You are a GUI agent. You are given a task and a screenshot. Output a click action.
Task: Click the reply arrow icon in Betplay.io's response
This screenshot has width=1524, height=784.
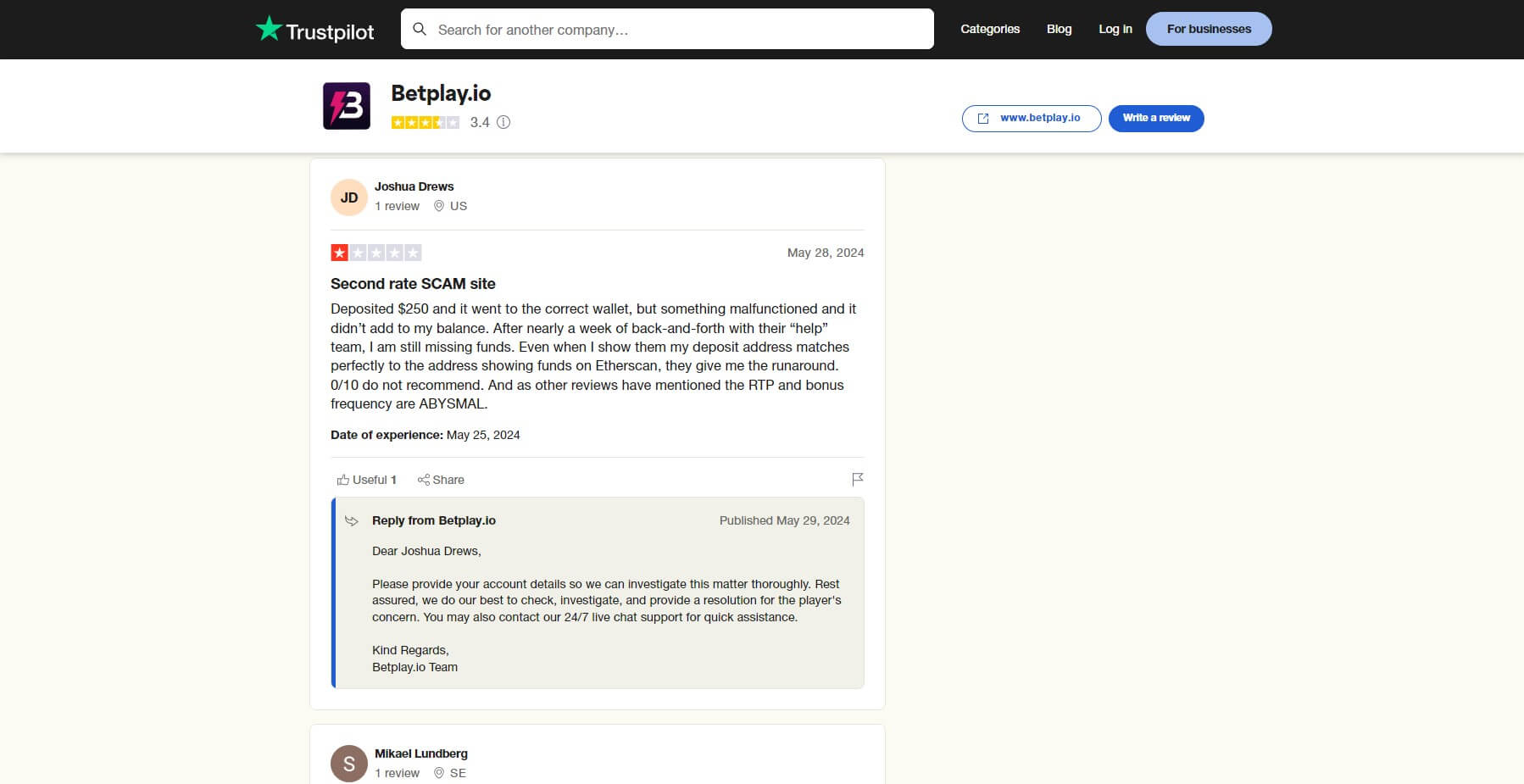pos(351,520)
